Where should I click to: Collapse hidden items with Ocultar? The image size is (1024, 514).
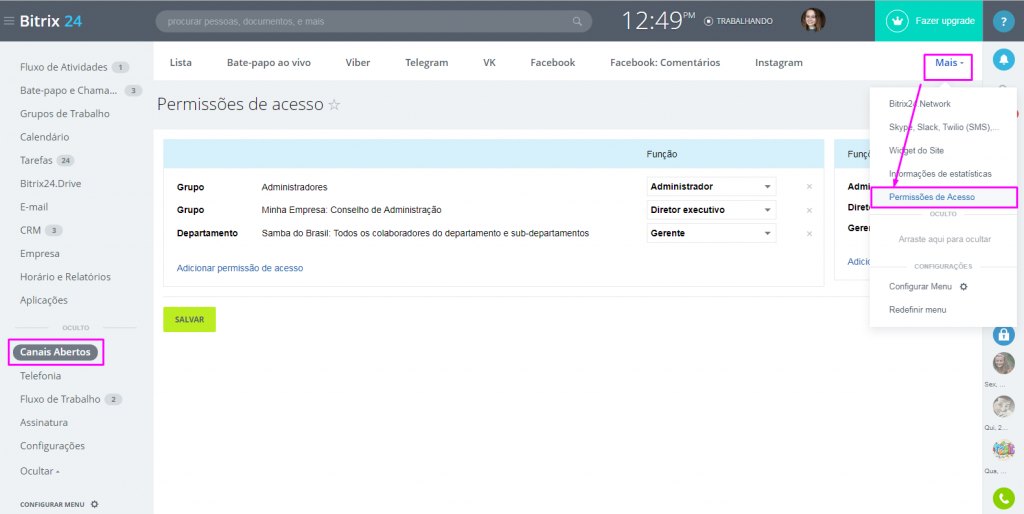point(40,471)
